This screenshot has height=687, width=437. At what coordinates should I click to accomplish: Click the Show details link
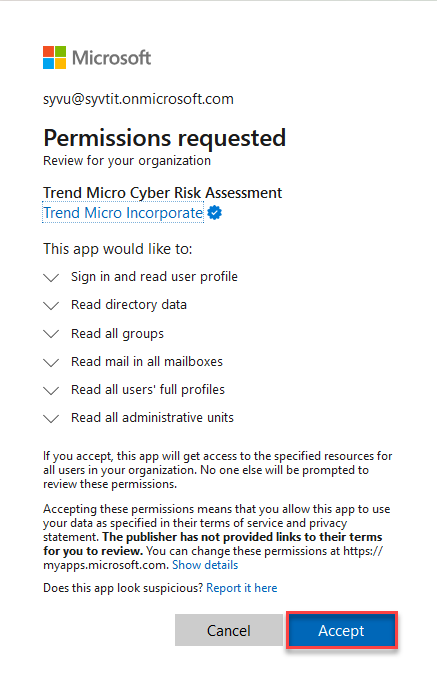(205, 565)
